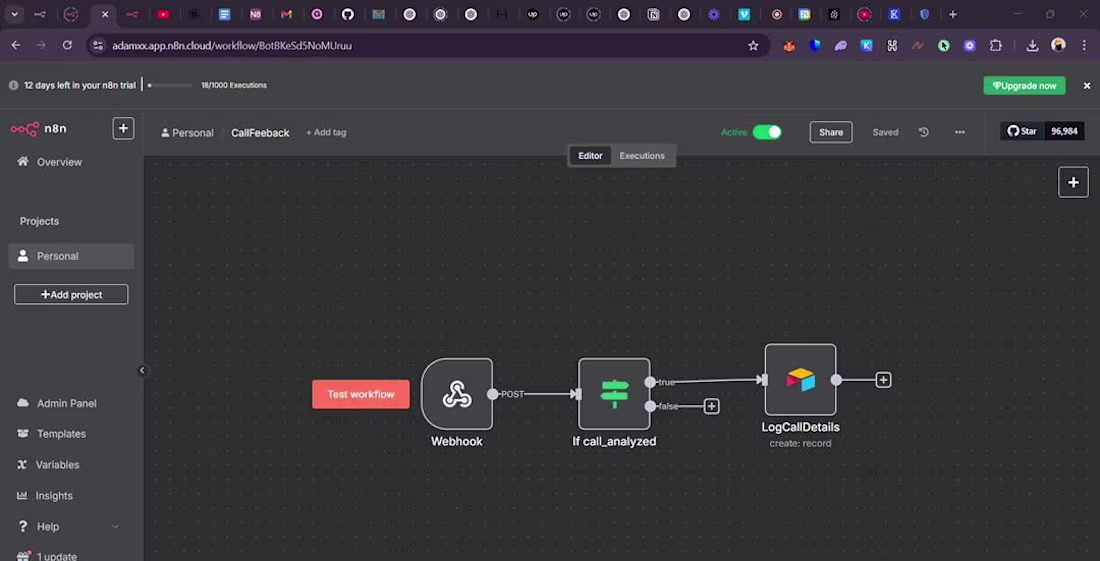Screen dimensions: 1100x561
Task: Click the create-new plus beside n8n logo
Action: 123,128
